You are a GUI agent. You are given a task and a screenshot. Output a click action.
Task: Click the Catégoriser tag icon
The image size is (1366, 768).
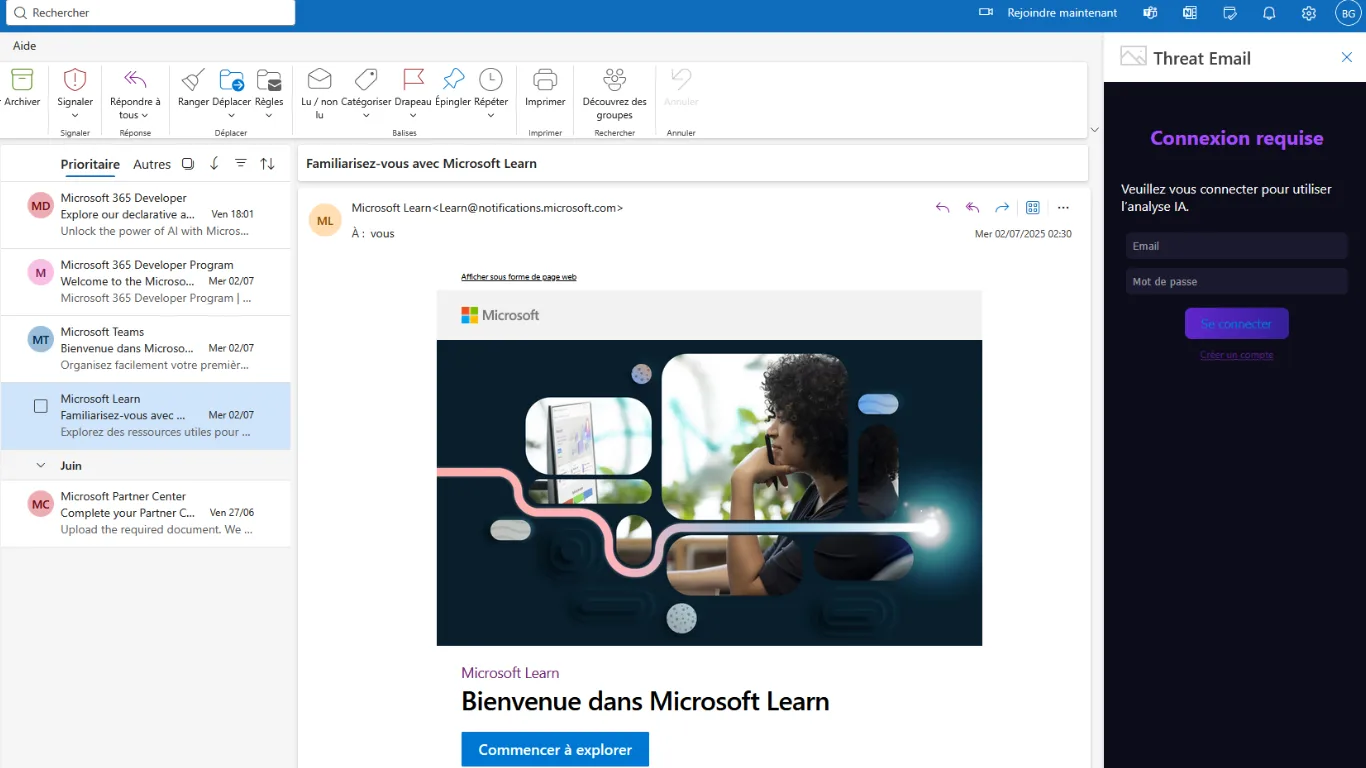(366, 80)
